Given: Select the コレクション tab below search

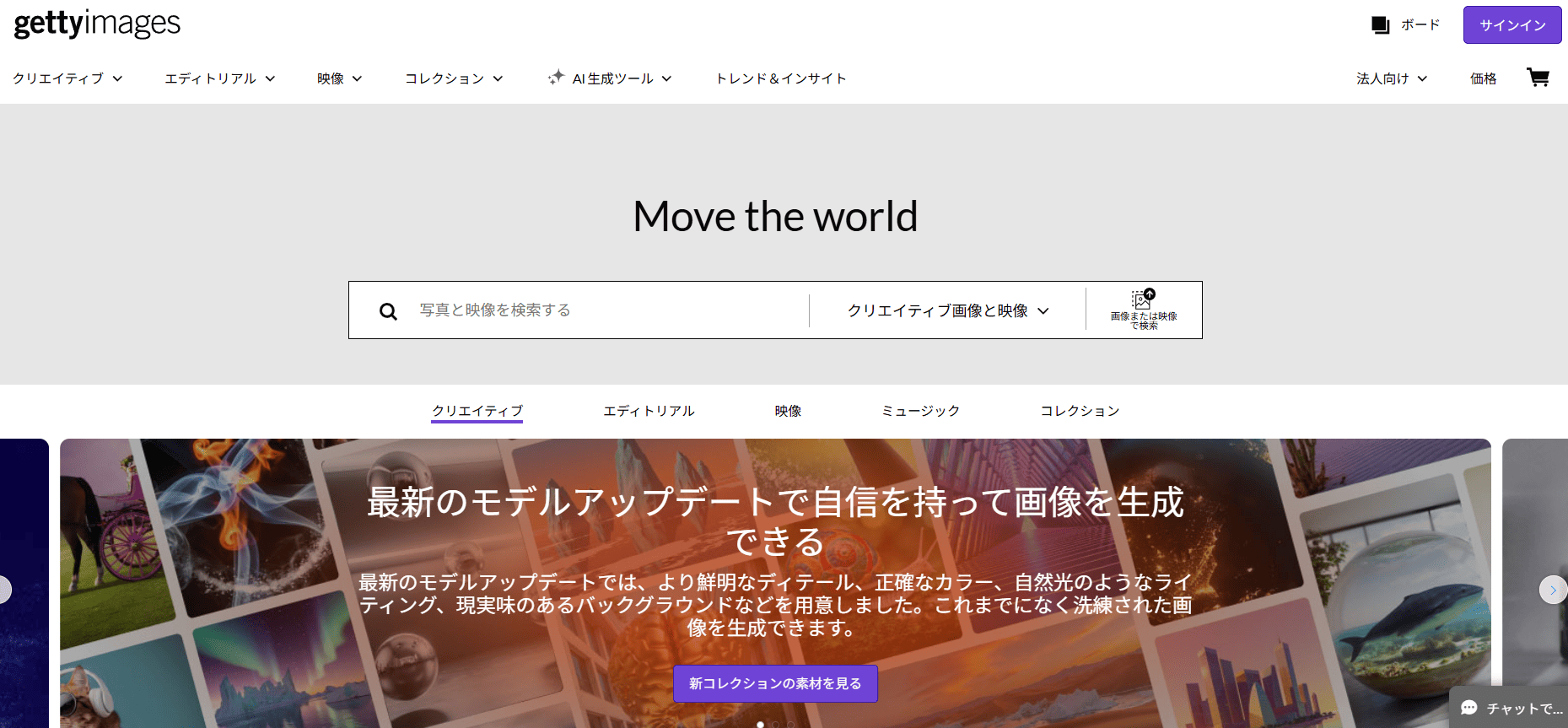Looking at the screenshot, I should [x=1080, y=411].
